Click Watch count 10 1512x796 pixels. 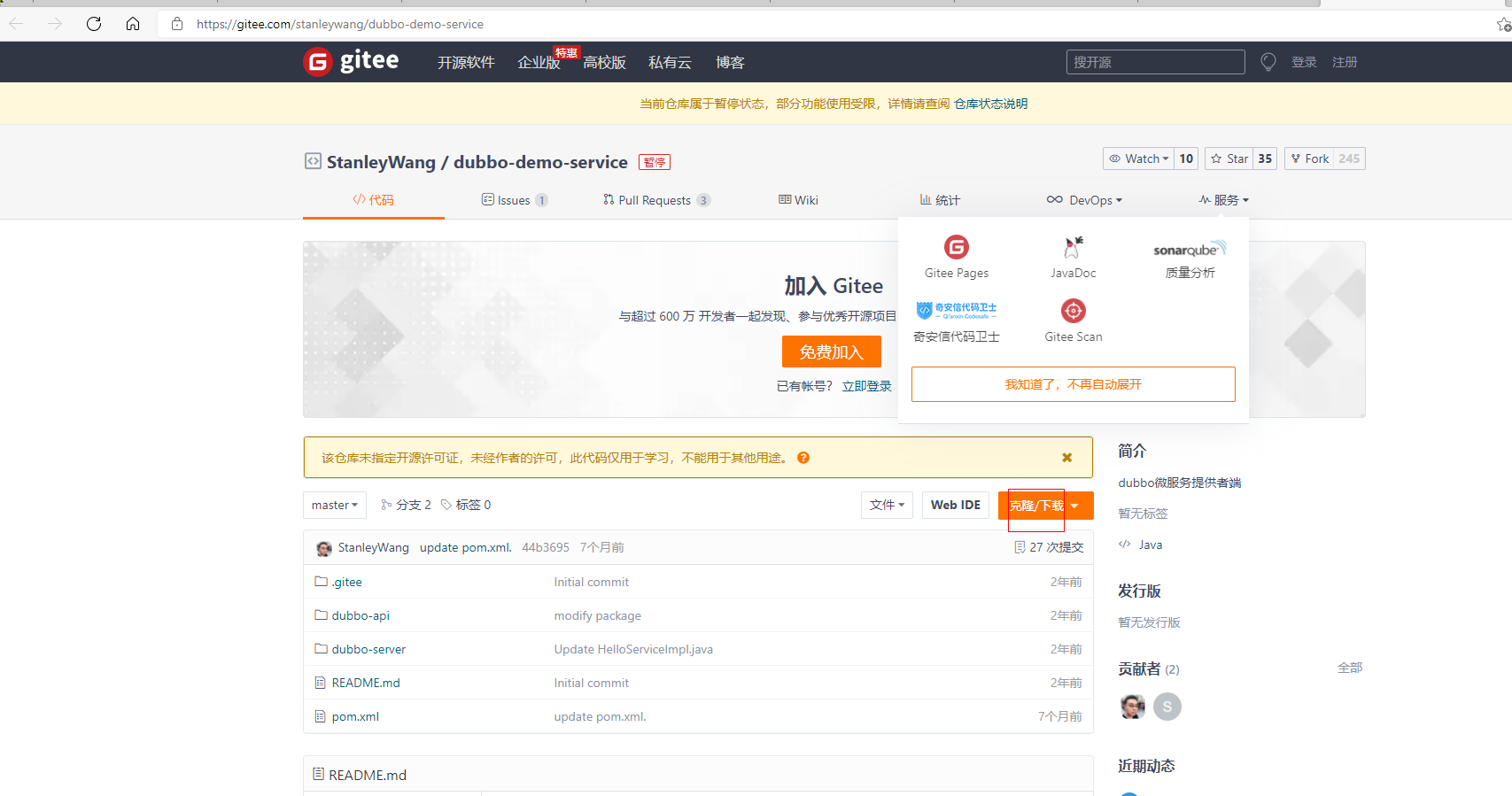pyautogui.click(x=1186, y=158)
